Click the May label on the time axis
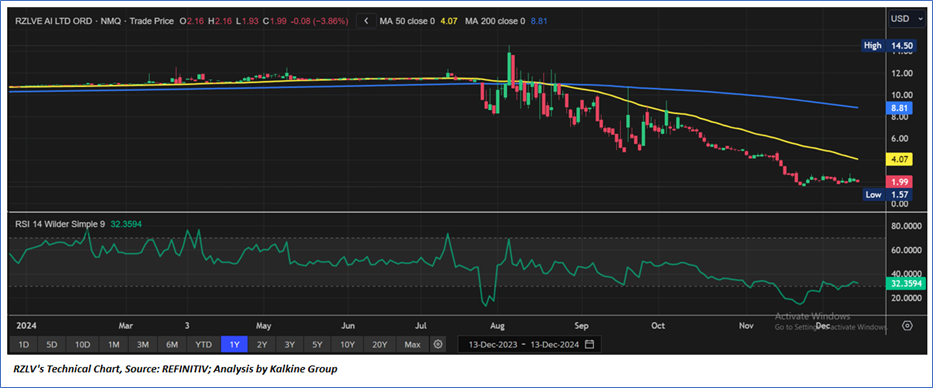 coord(263,326)
